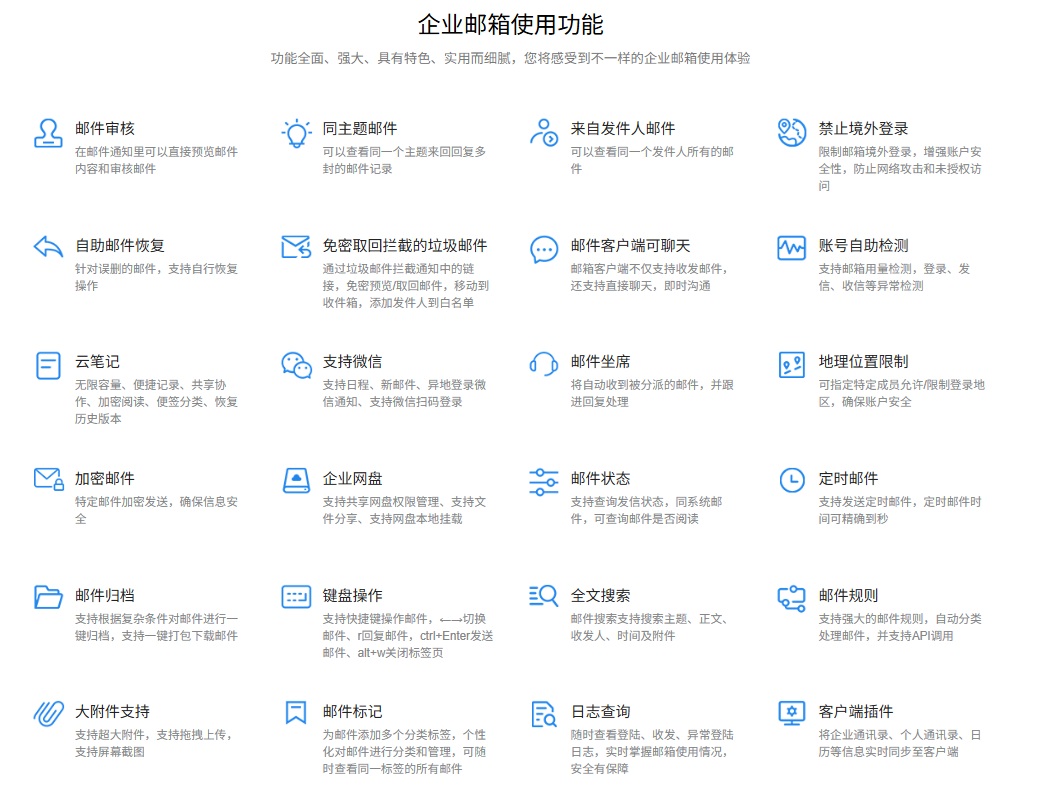
Task: Click the 邮件规则 heading
Action: pos(849,595)
